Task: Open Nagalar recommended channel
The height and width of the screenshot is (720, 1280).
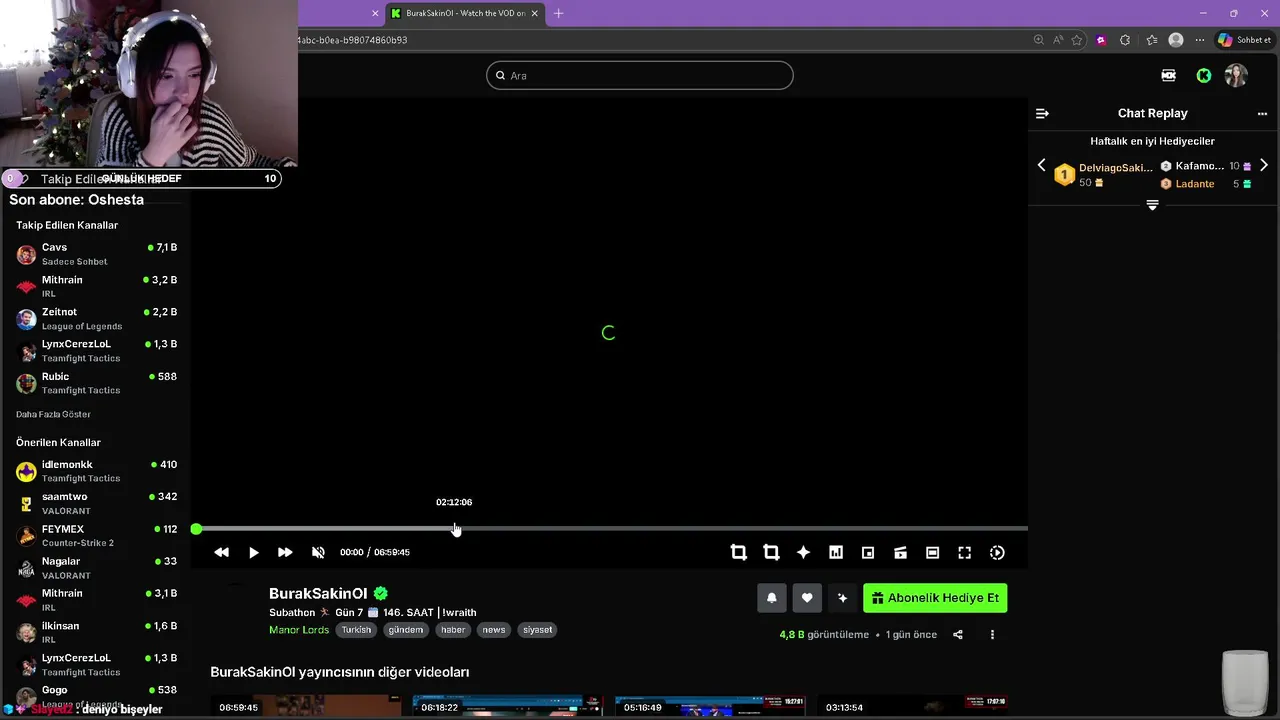Action: click(96, 568)
